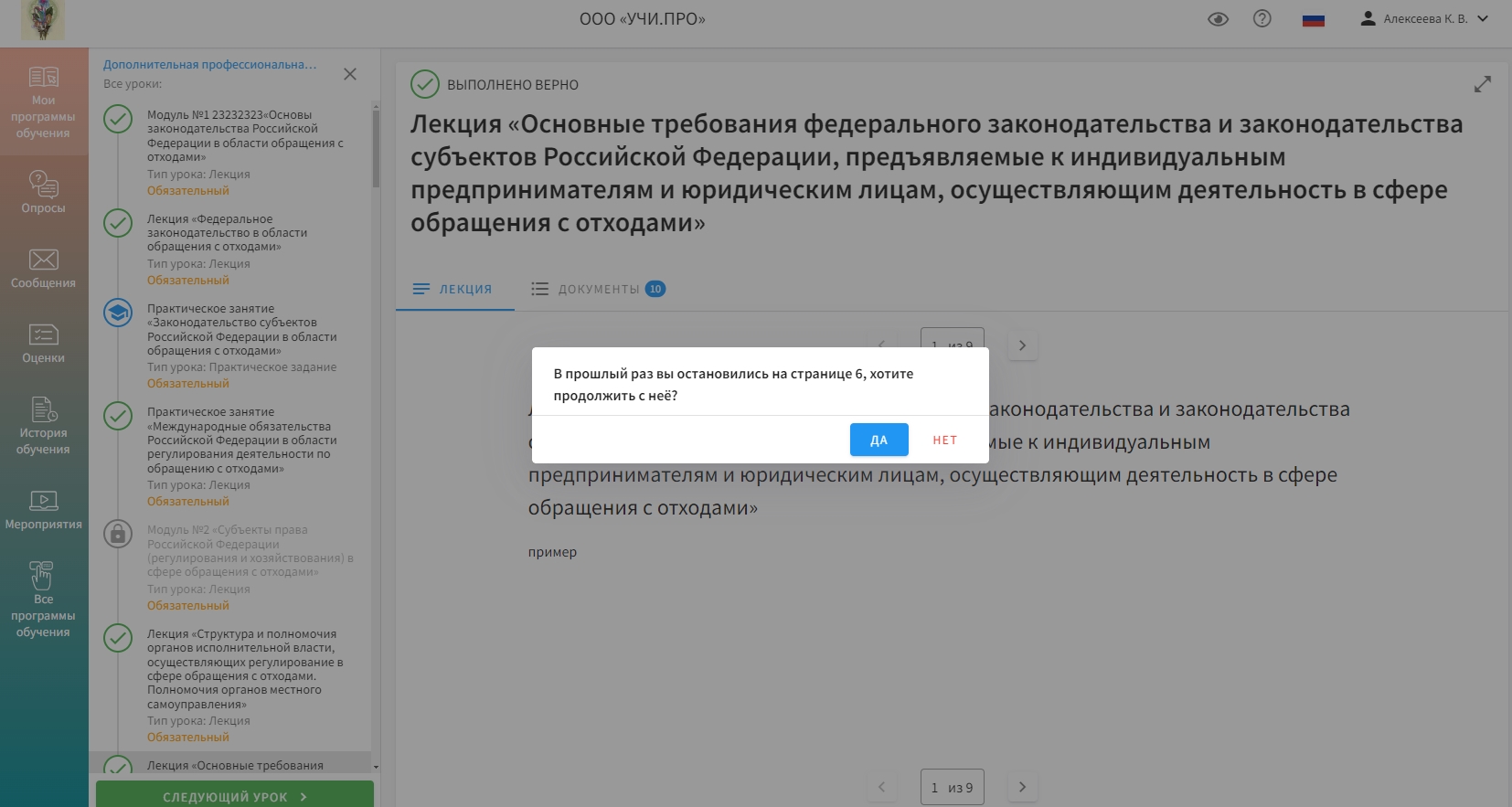
Task: Go to next page using top pager arrow
Action: [1022, 345]
